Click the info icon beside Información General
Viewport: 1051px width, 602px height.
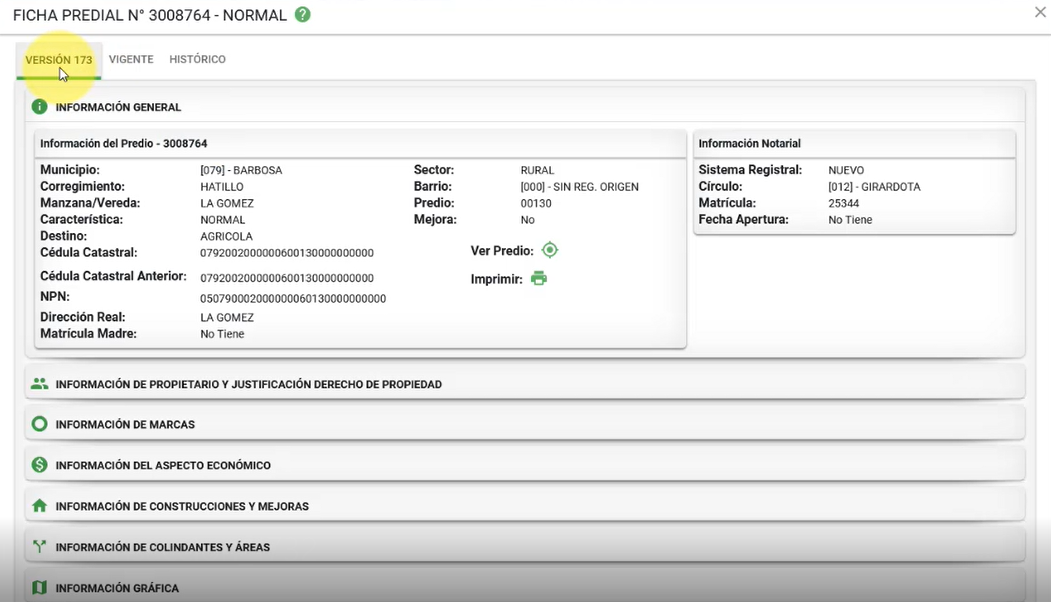coord(39,107)
